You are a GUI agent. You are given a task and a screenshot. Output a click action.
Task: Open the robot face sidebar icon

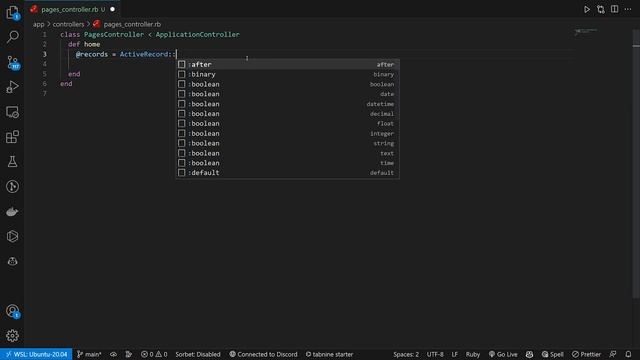coord(12,261)
